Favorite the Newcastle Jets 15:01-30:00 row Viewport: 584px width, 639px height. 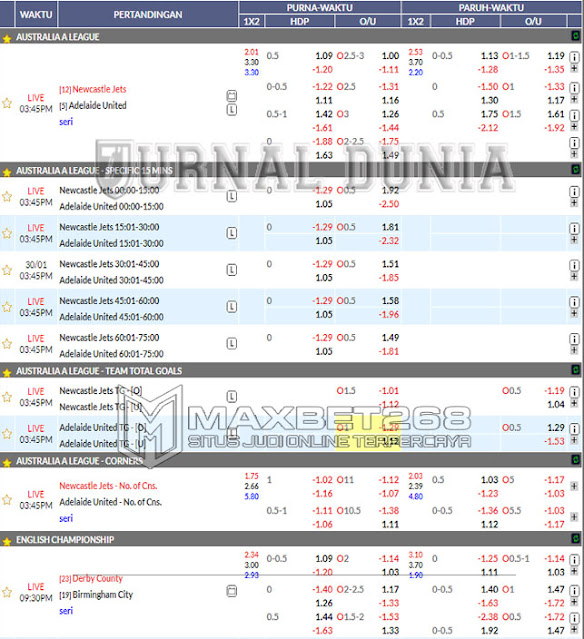point(7,233)
